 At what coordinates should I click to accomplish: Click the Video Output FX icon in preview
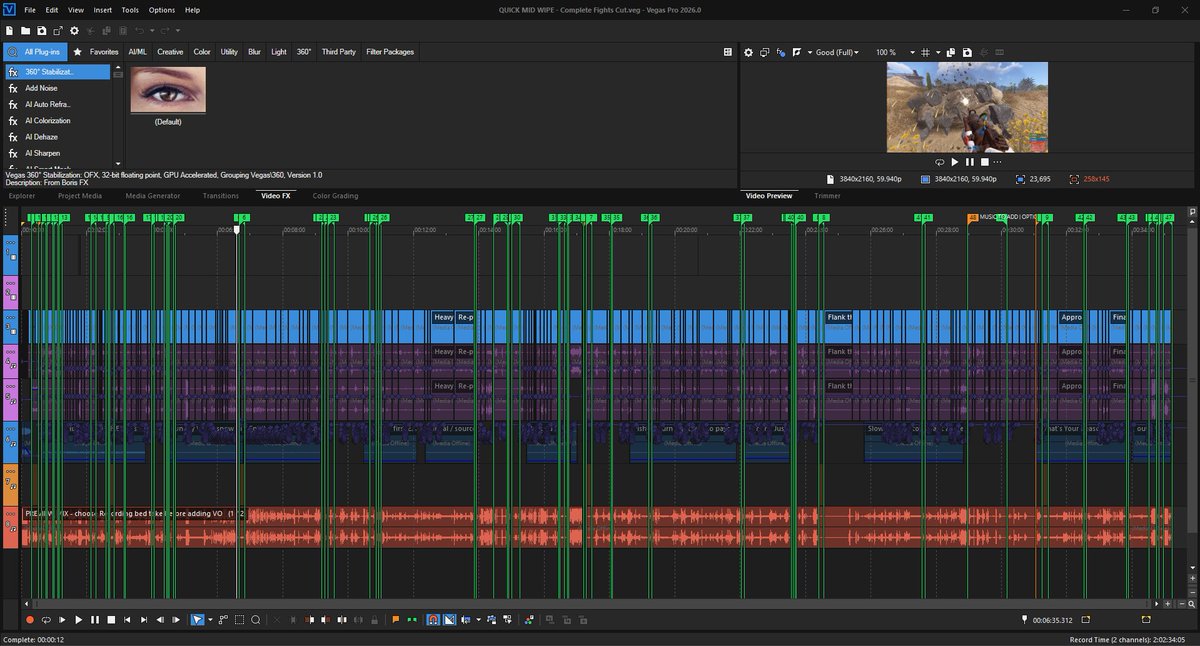[x=780, y=52]
